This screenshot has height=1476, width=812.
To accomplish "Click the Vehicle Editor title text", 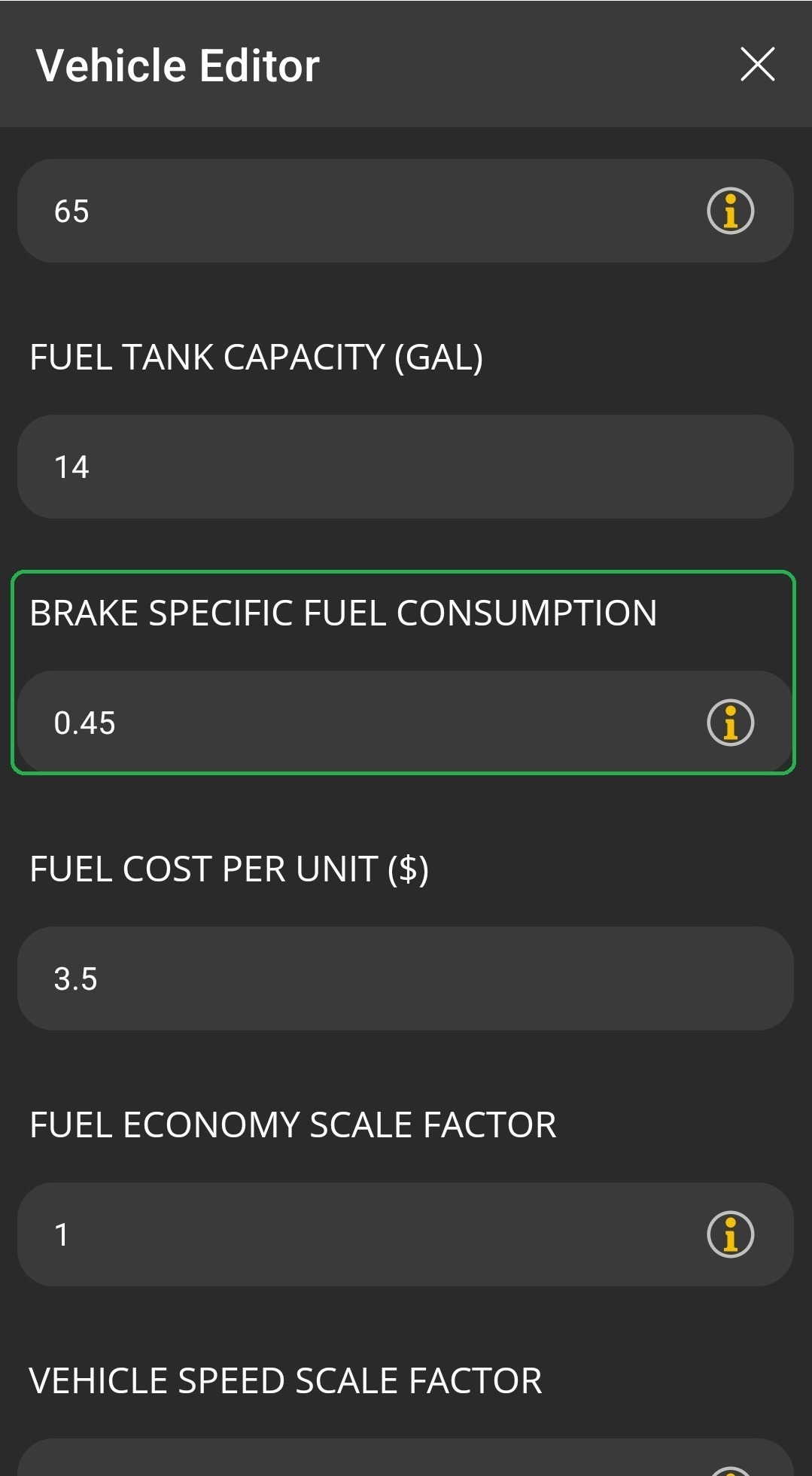I will (x=177, y=65).
